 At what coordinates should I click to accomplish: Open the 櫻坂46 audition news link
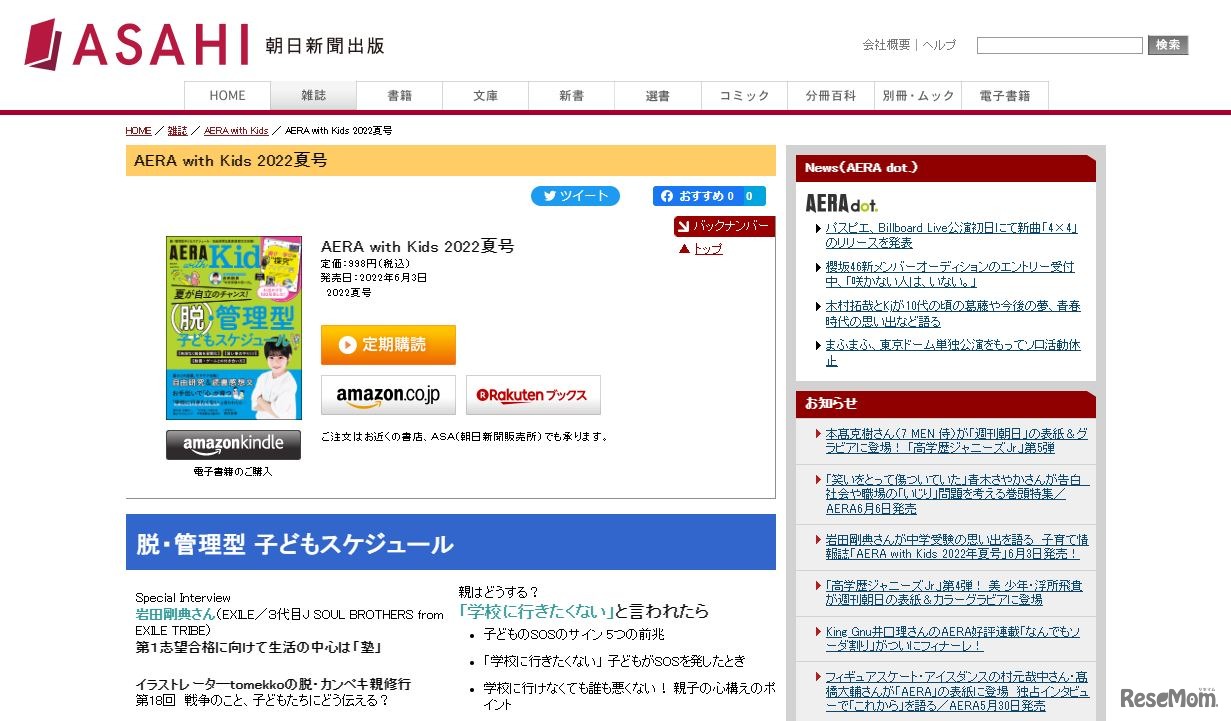[950, 274]
